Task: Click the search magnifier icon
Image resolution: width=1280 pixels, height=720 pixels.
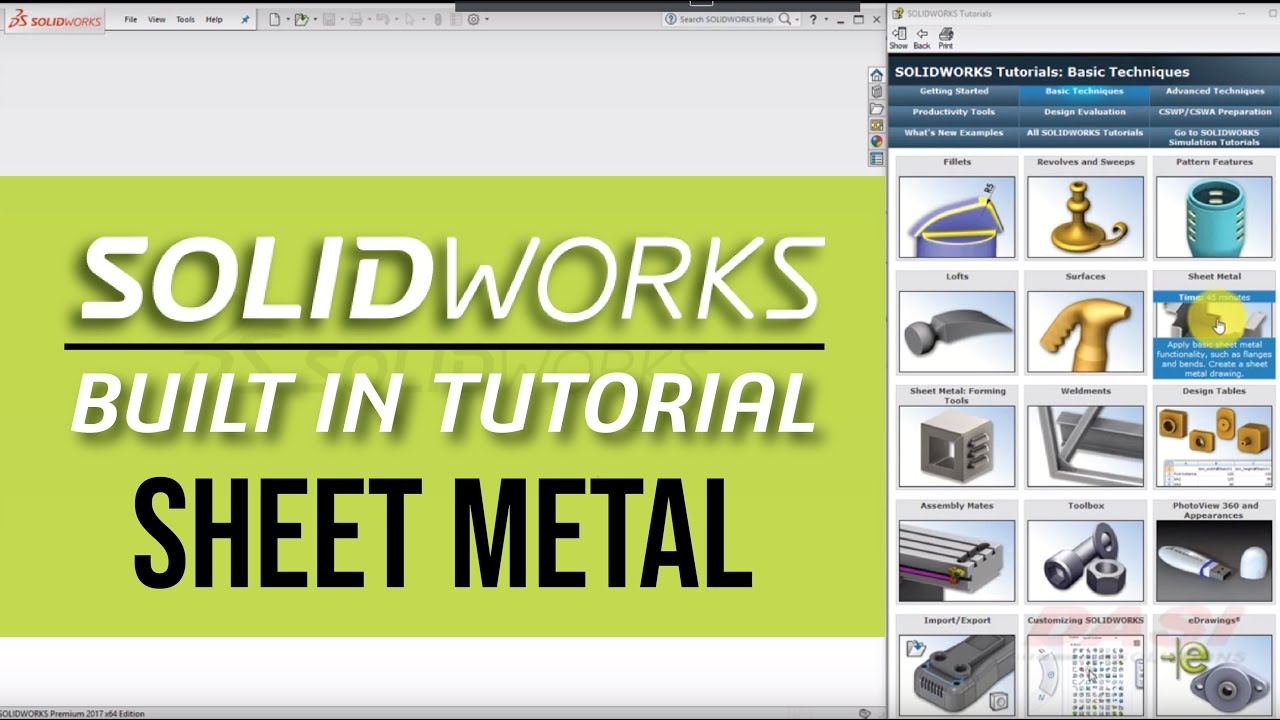Action: click(785, 19)
